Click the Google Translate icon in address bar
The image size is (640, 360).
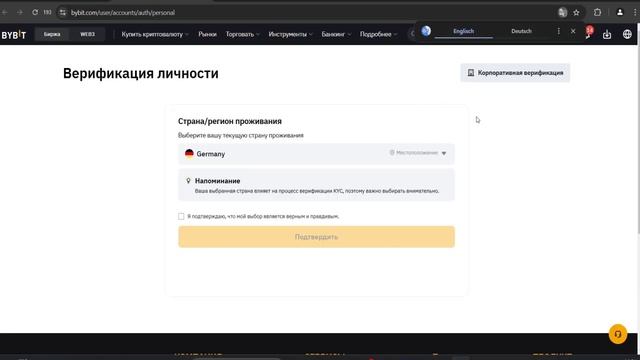562,13
